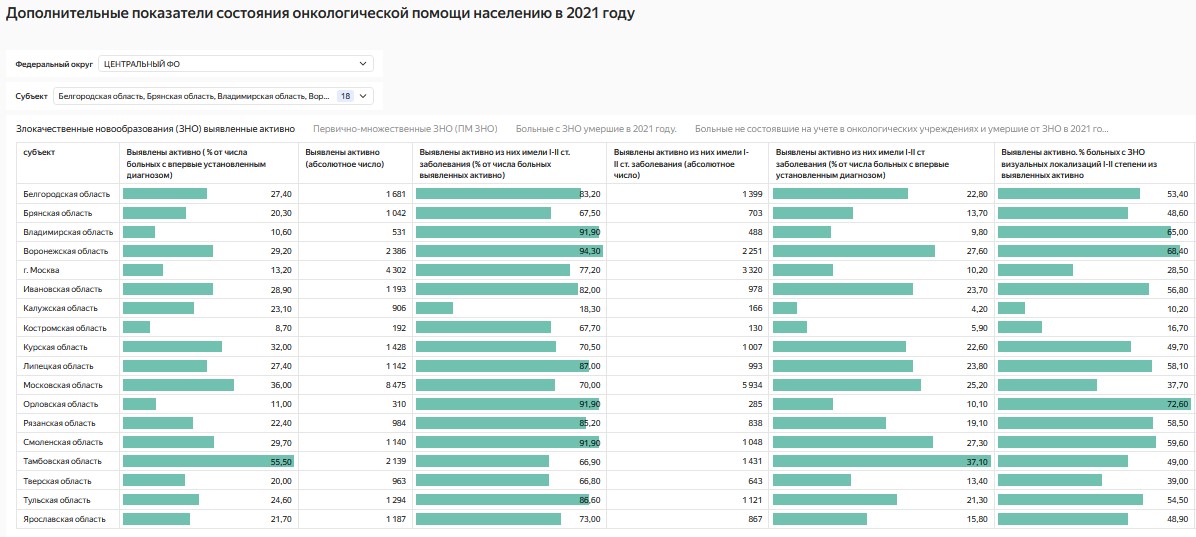The image size is (1196, 537).
Task: Select the ЗНО выявленные активно tab
Action: 155,129
